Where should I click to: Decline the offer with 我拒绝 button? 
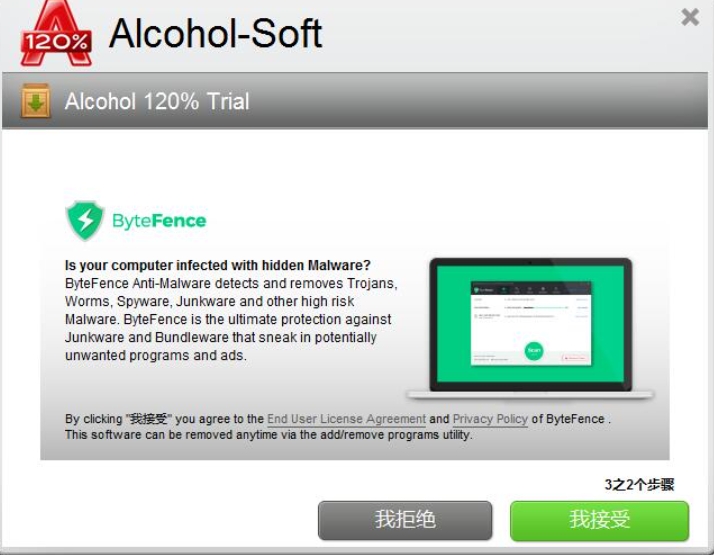(405, 520)
